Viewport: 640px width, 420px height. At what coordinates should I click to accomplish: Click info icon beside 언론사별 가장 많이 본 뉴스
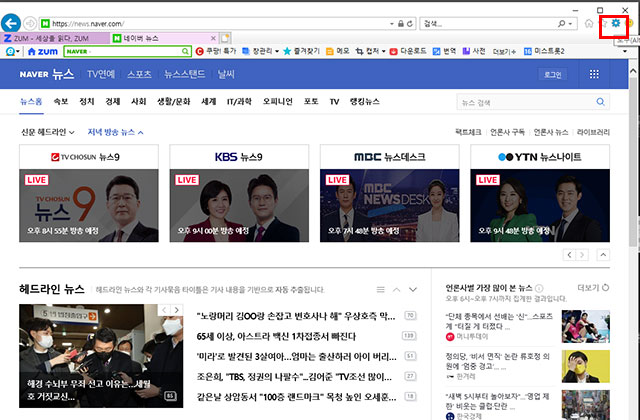539,288
